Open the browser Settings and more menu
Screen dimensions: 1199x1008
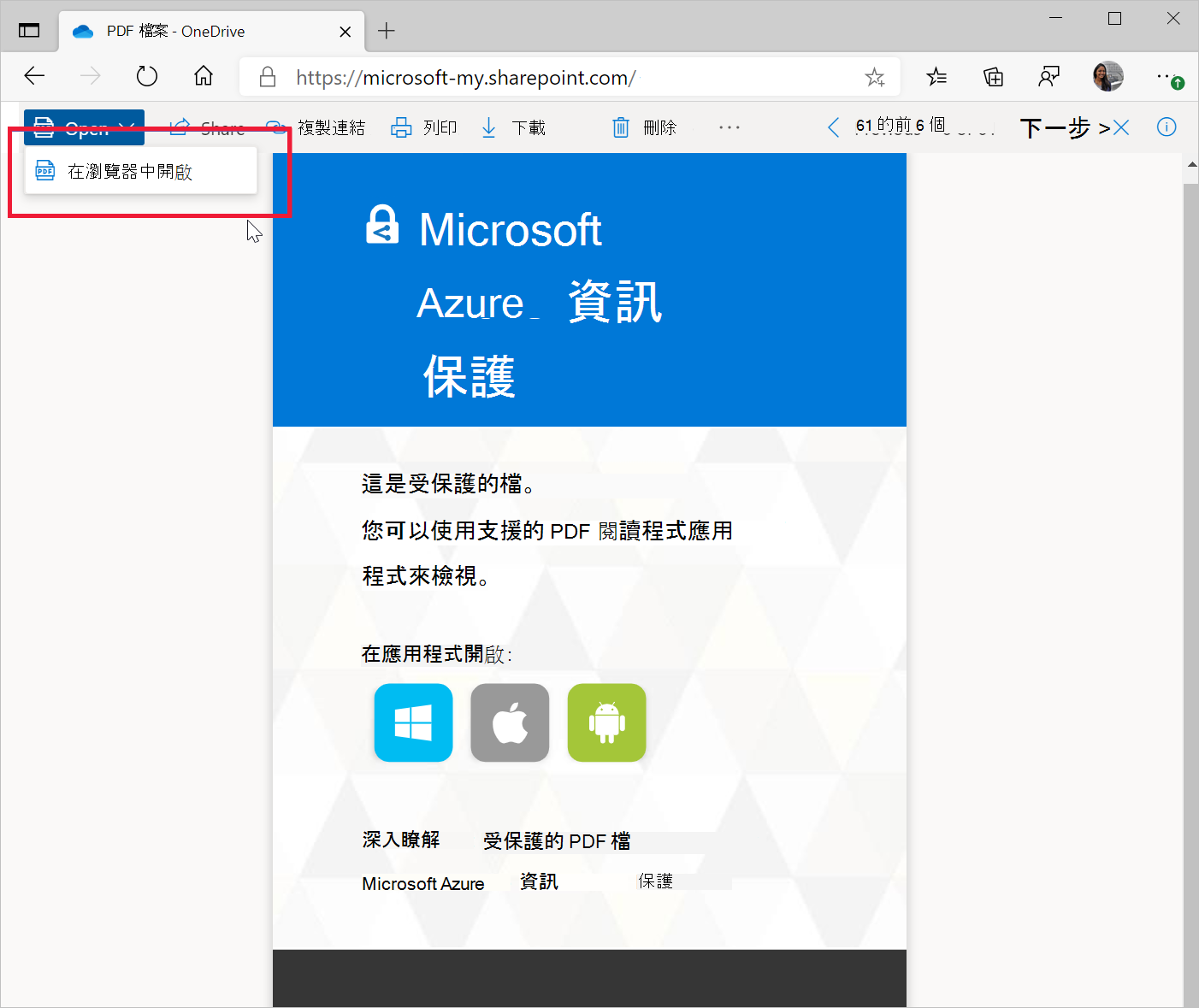click(1167, 77)
